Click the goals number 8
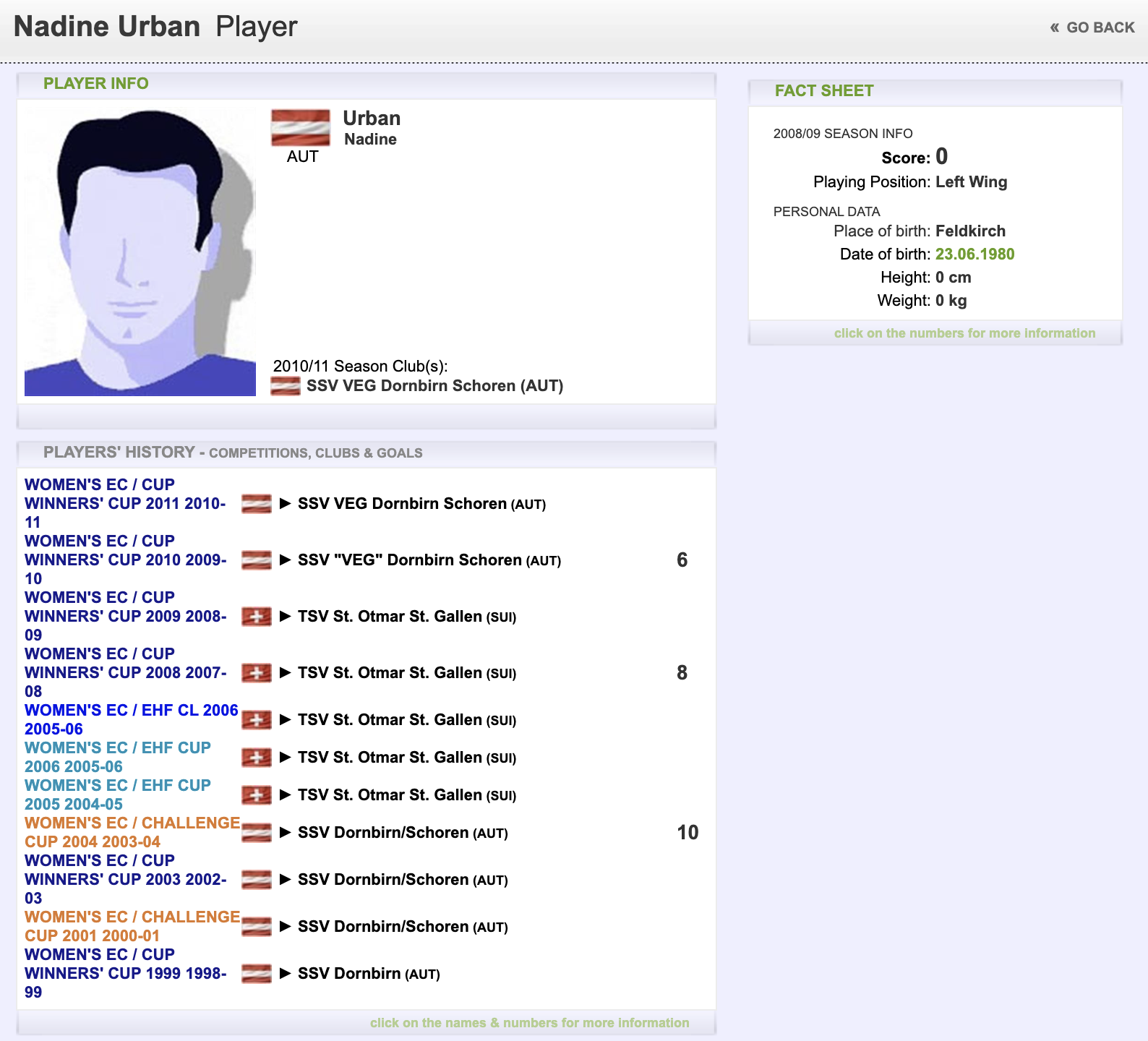The height and width of the screenshot is (1041, 1148). (682, 673)
